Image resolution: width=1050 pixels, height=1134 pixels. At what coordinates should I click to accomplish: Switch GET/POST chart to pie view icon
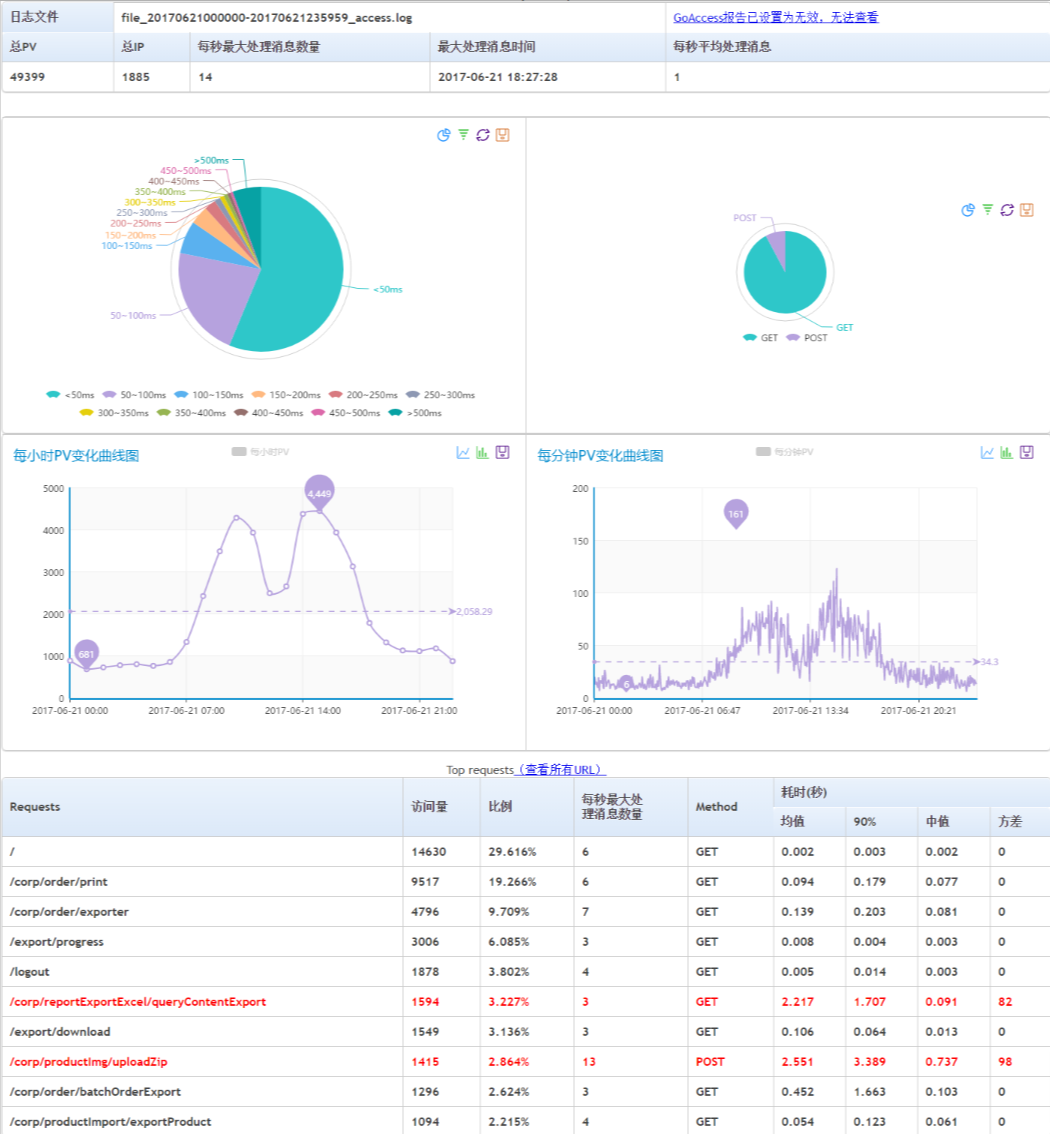coord(968,210)
